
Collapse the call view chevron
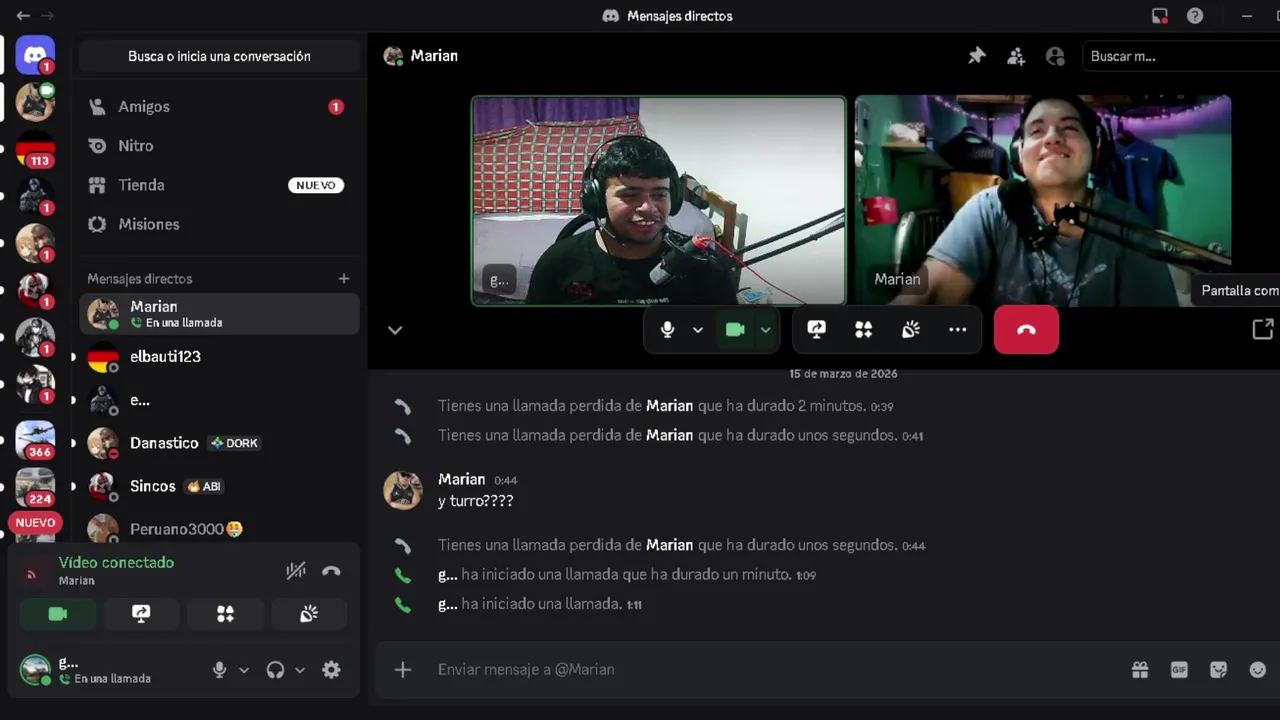pos(395,330)
